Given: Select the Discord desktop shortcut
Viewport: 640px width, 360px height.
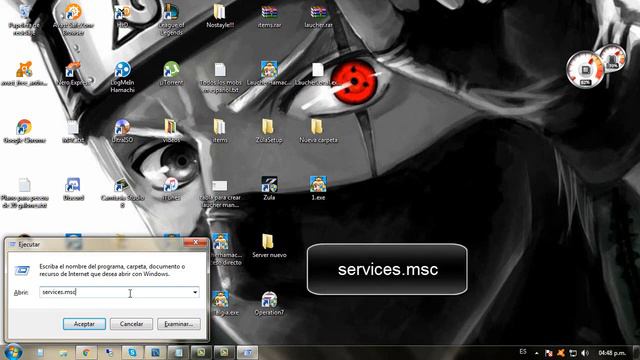Looking at the screenshot, I should (73, 189).
